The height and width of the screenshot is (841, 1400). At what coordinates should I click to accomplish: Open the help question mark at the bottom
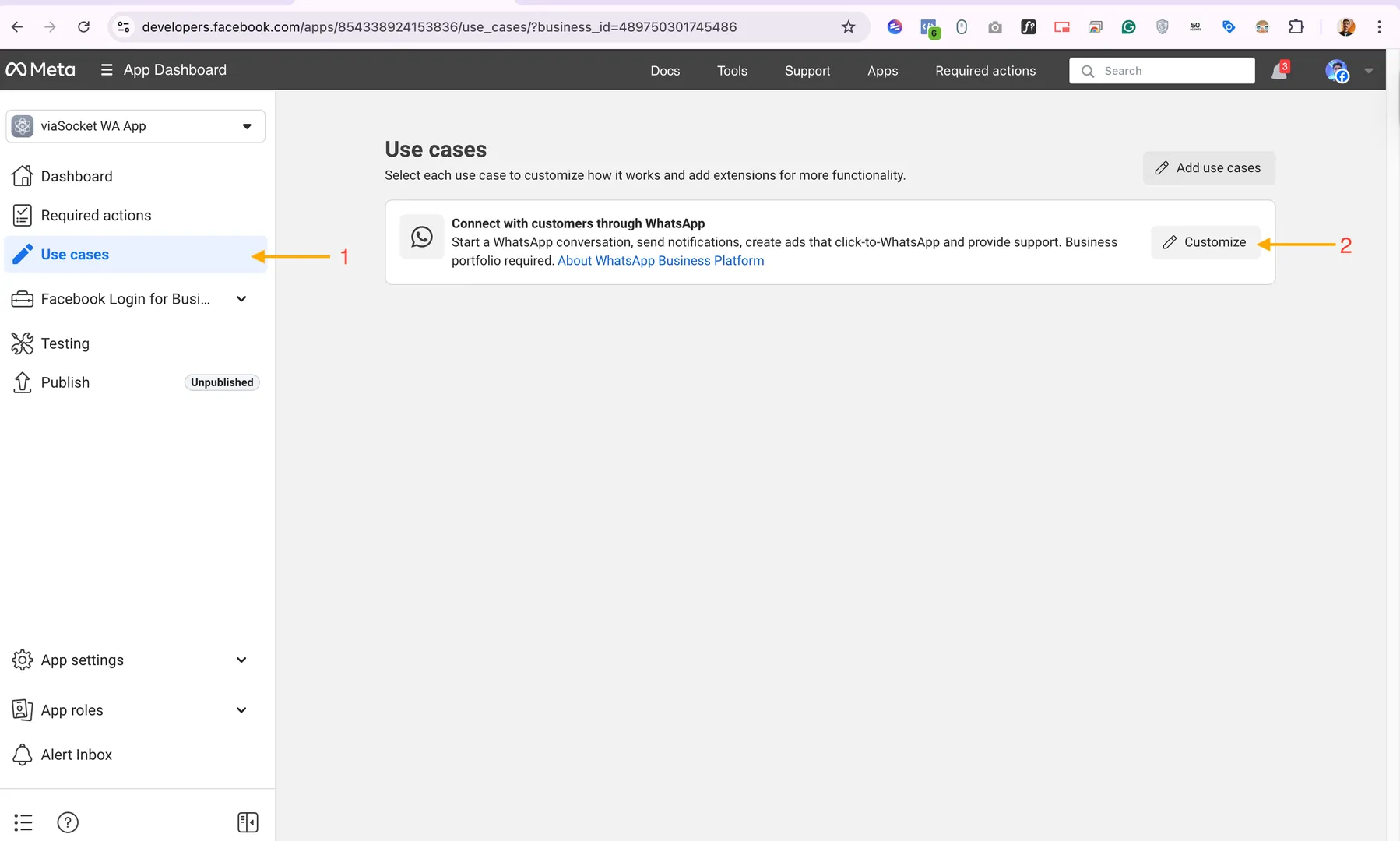[68, 822]
